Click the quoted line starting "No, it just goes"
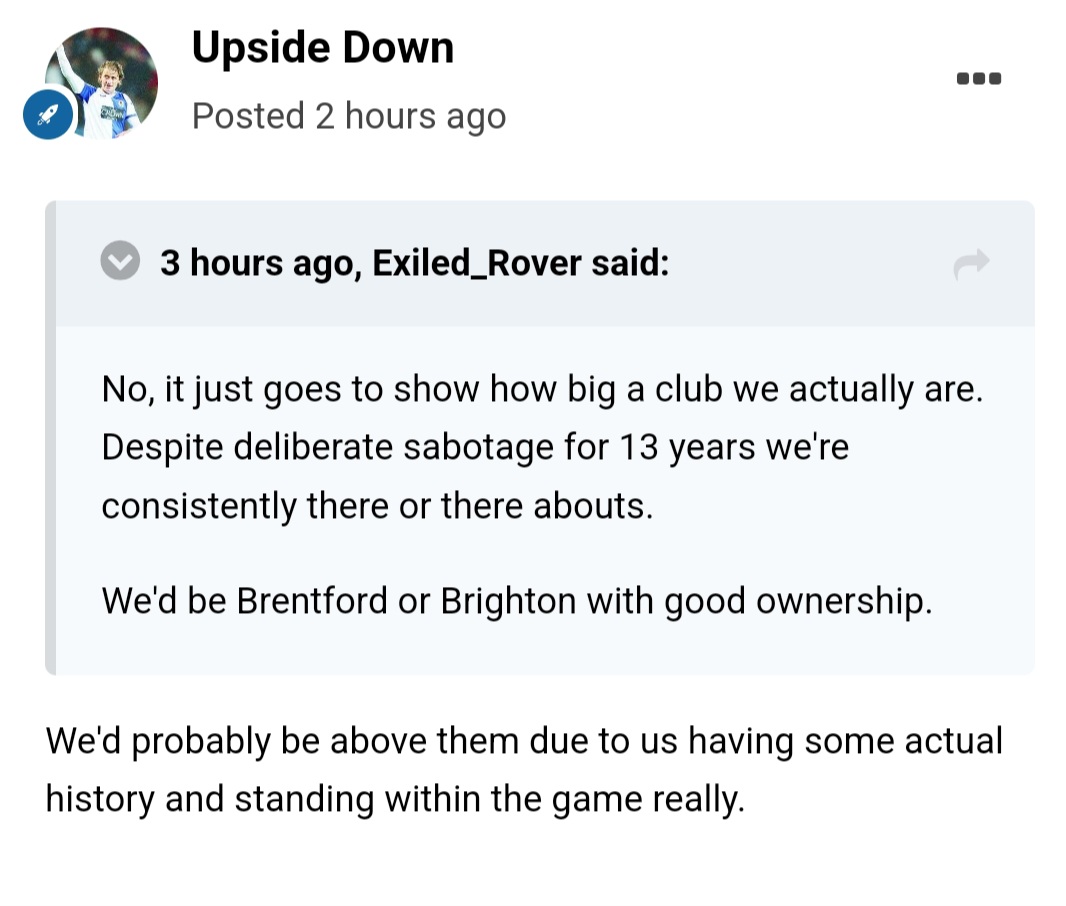Viewport: 1066px width, 906px height. pyautogui.click(x=542, y=390)
